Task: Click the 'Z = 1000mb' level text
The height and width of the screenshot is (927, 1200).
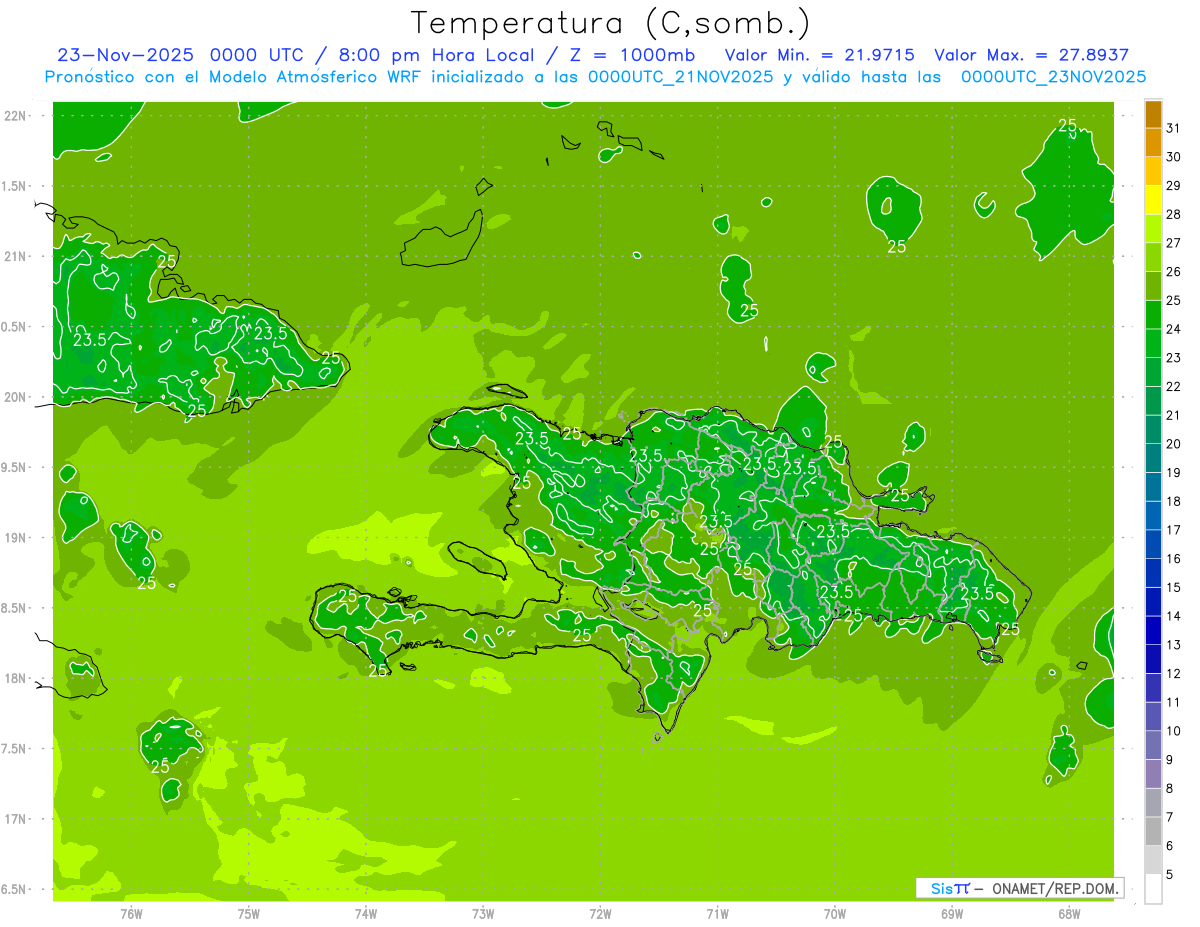Action: point(635,55)
